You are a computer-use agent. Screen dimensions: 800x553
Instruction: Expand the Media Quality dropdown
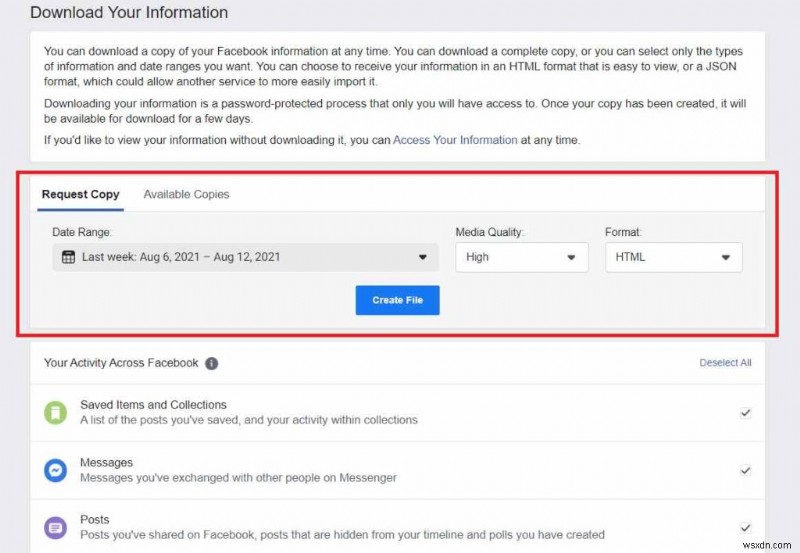(x=522, y=257)
